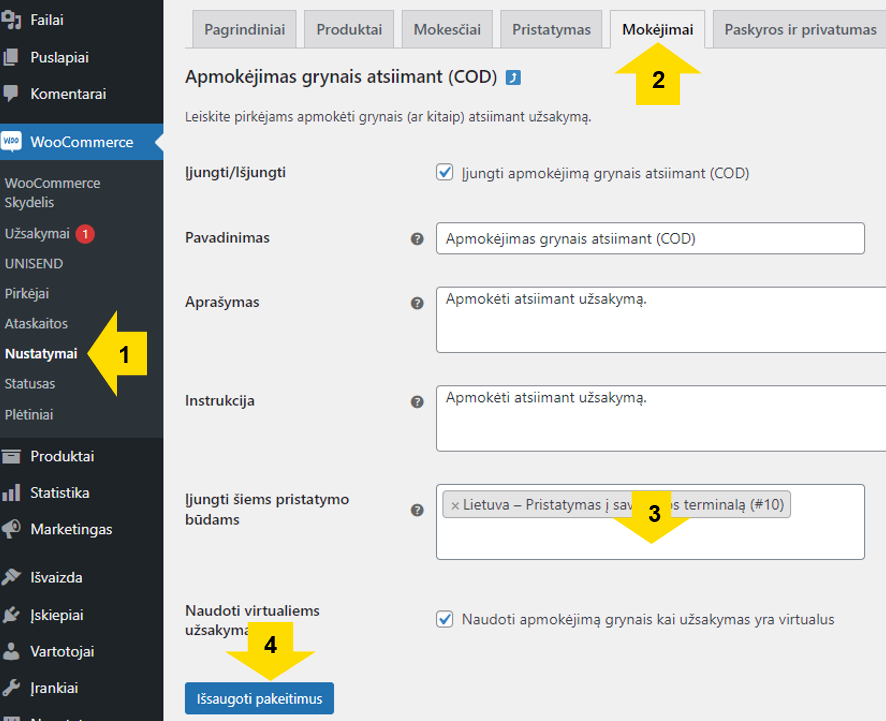The height and width of the screenshot is (721, 886).
Task: Click the Marketingas megaphone icon
Action: [11, 529]
